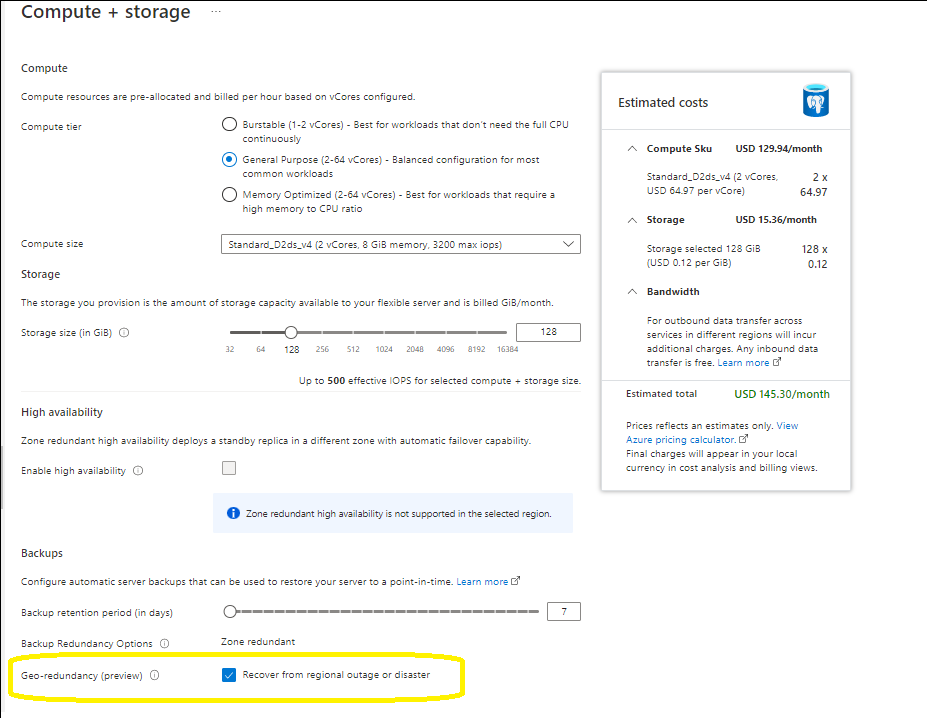The image size is (927, 718).
Task: Click View Azure pricing calculator link
Action: pos(680,438)
